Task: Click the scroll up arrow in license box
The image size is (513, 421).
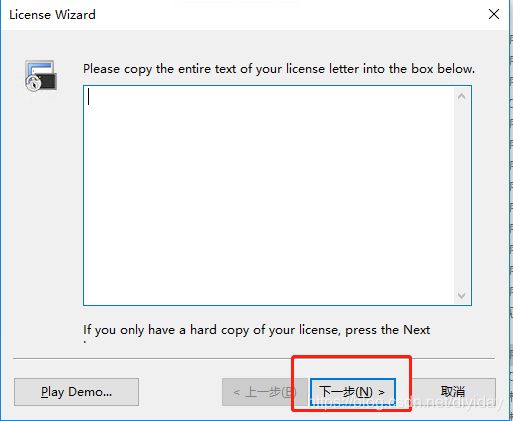Action: [x=462, y=97]
